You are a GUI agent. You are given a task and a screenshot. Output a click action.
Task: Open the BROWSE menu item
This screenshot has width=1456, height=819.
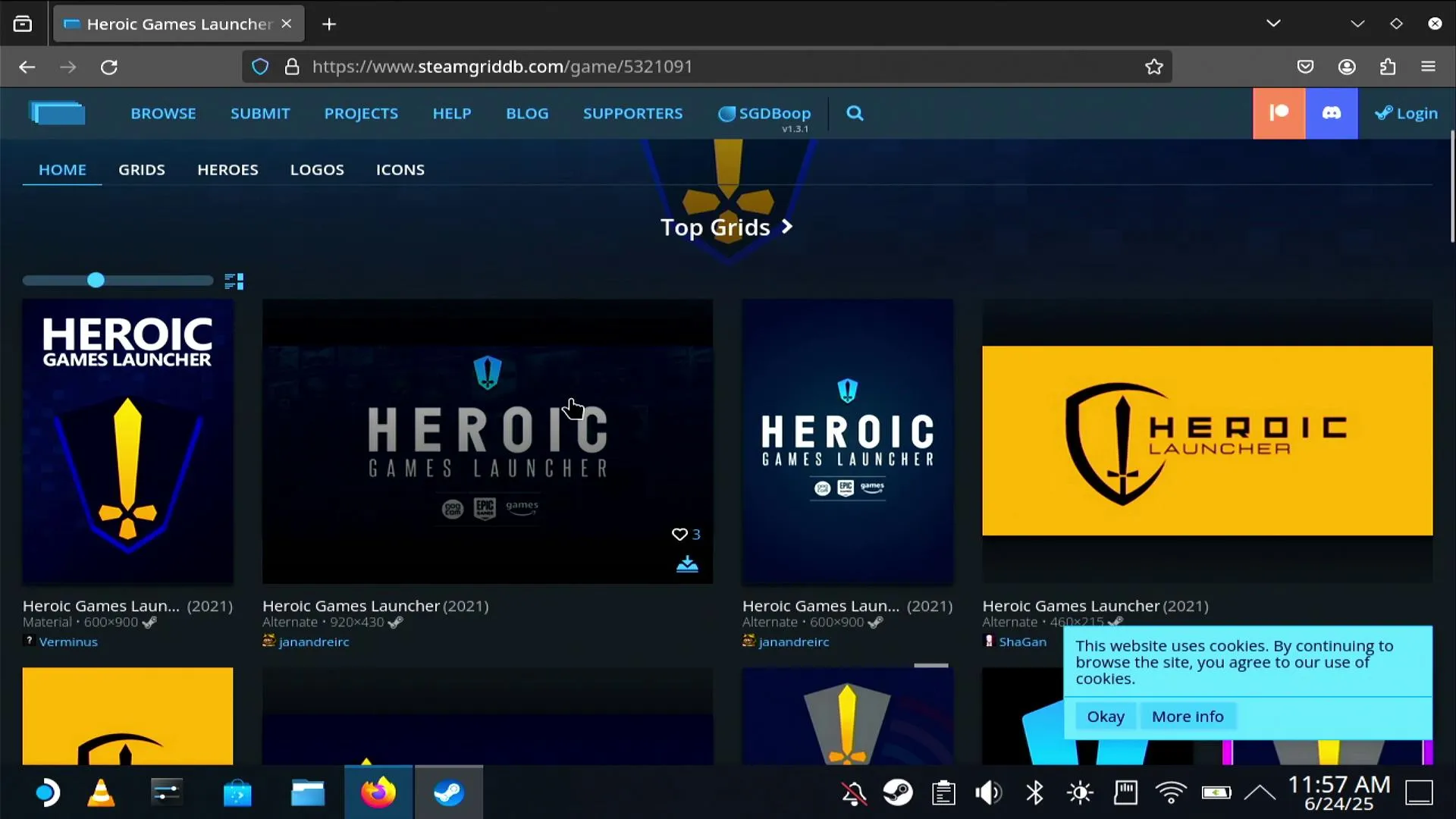(163, 113)
